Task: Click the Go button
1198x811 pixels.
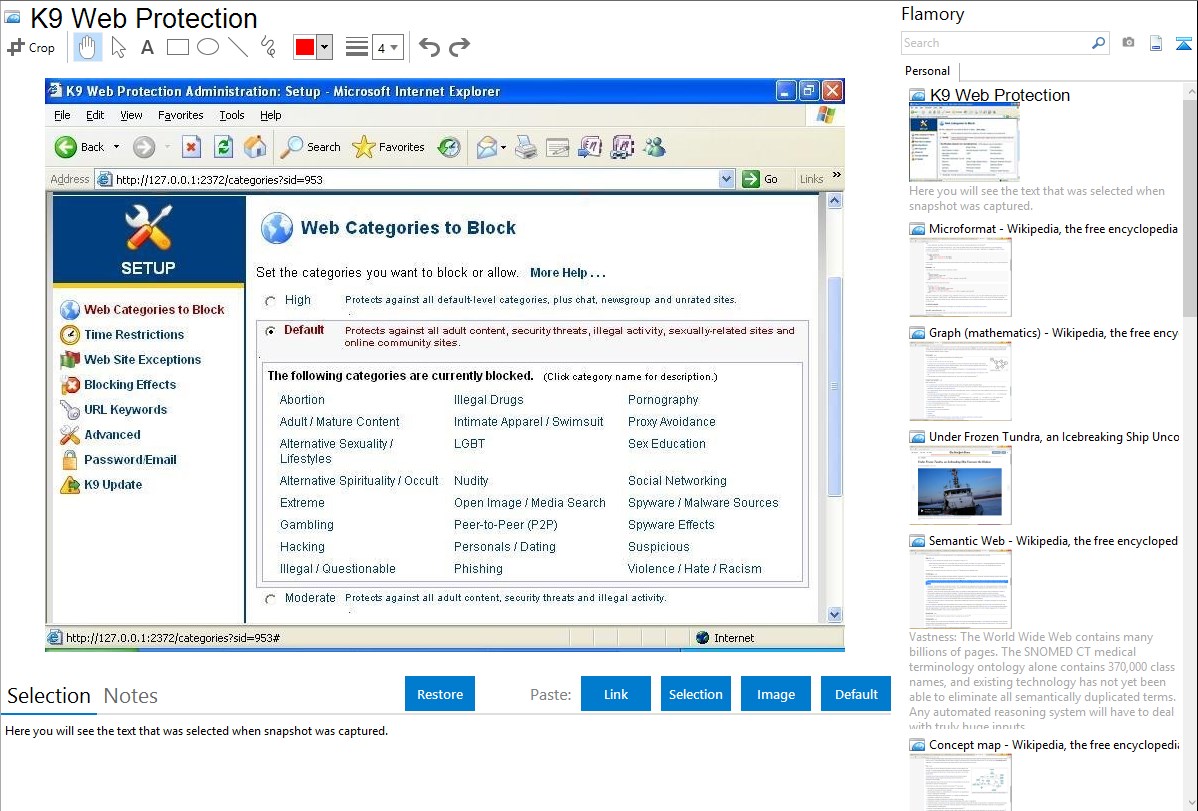Action: coord(760,179)
